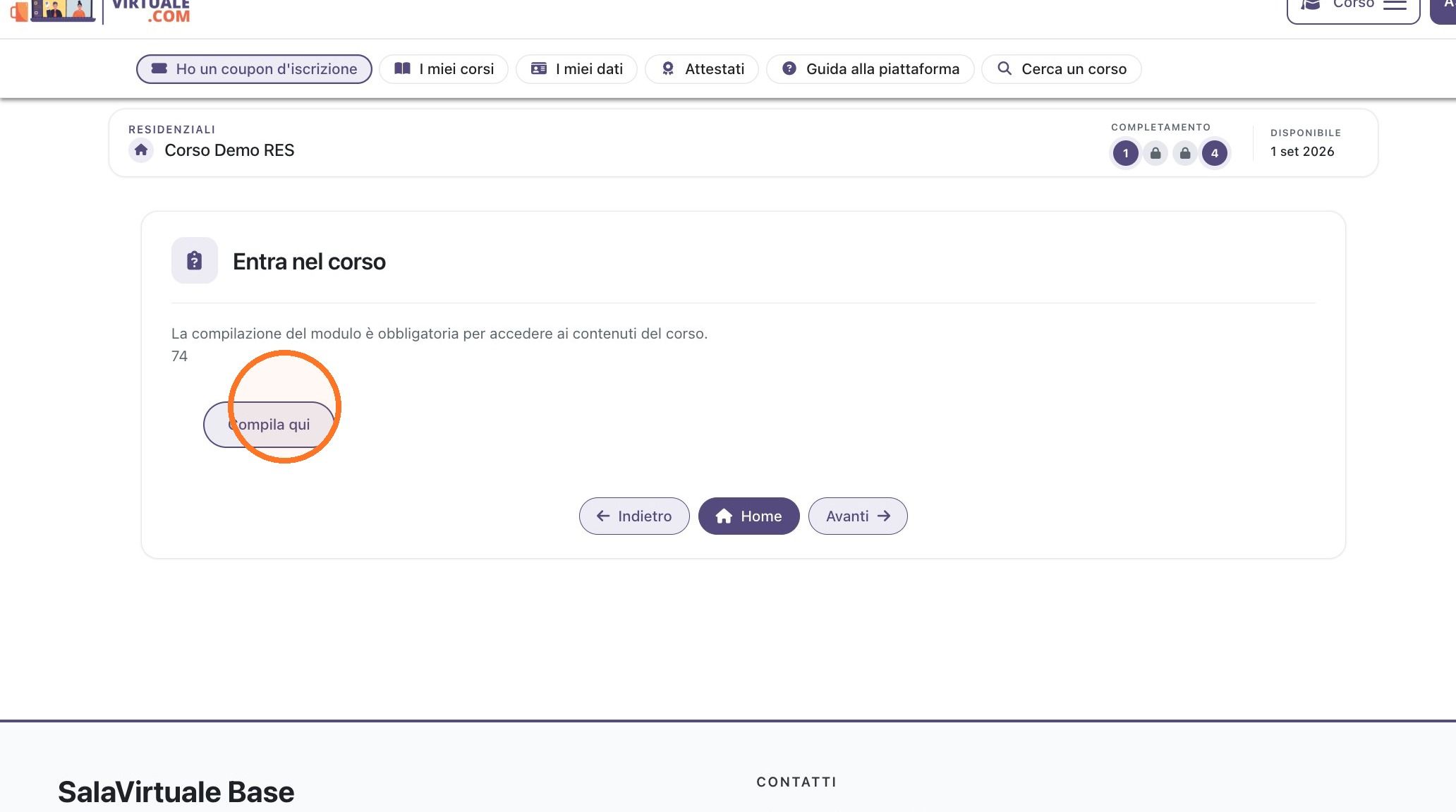This screenshot has height=812, width=1456.
Task: Click the first locked step icon
Action: (1155, 153)
